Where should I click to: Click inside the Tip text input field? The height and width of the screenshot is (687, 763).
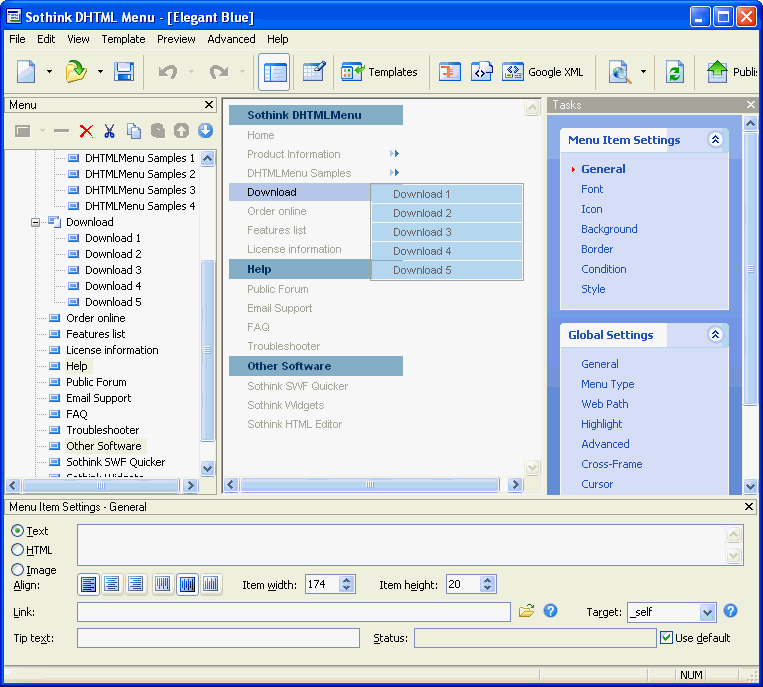[x=218, y=638]
